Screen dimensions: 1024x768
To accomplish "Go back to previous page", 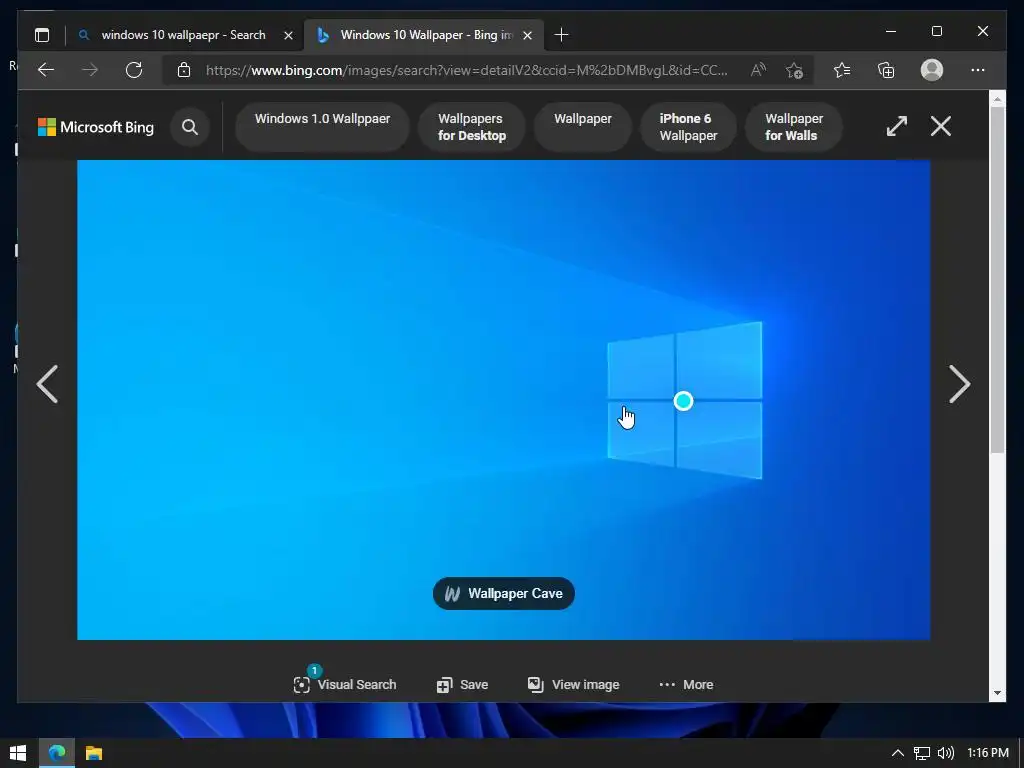I will pyautogui.click(x=46, y=70).
